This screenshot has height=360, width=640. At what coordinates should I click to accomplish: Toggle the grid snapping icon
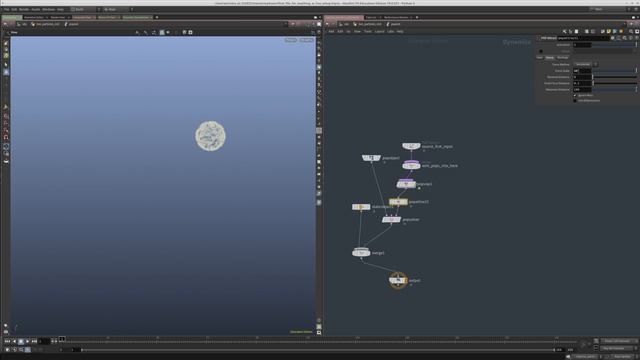(6, 116)
